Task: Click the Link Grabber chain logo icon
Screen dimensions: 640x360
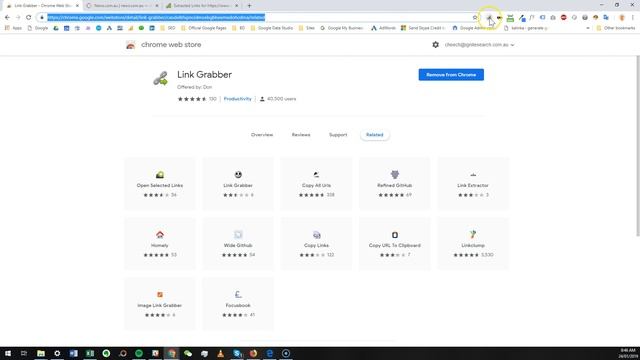Action: click(x=160, y=78)
